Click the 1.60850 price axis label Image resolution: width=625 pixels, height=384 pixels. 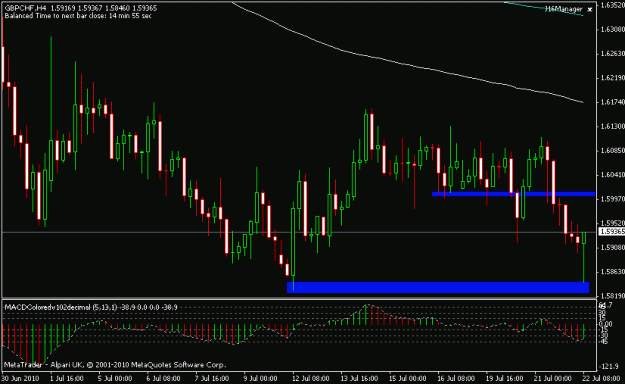[x=612, y=151]
